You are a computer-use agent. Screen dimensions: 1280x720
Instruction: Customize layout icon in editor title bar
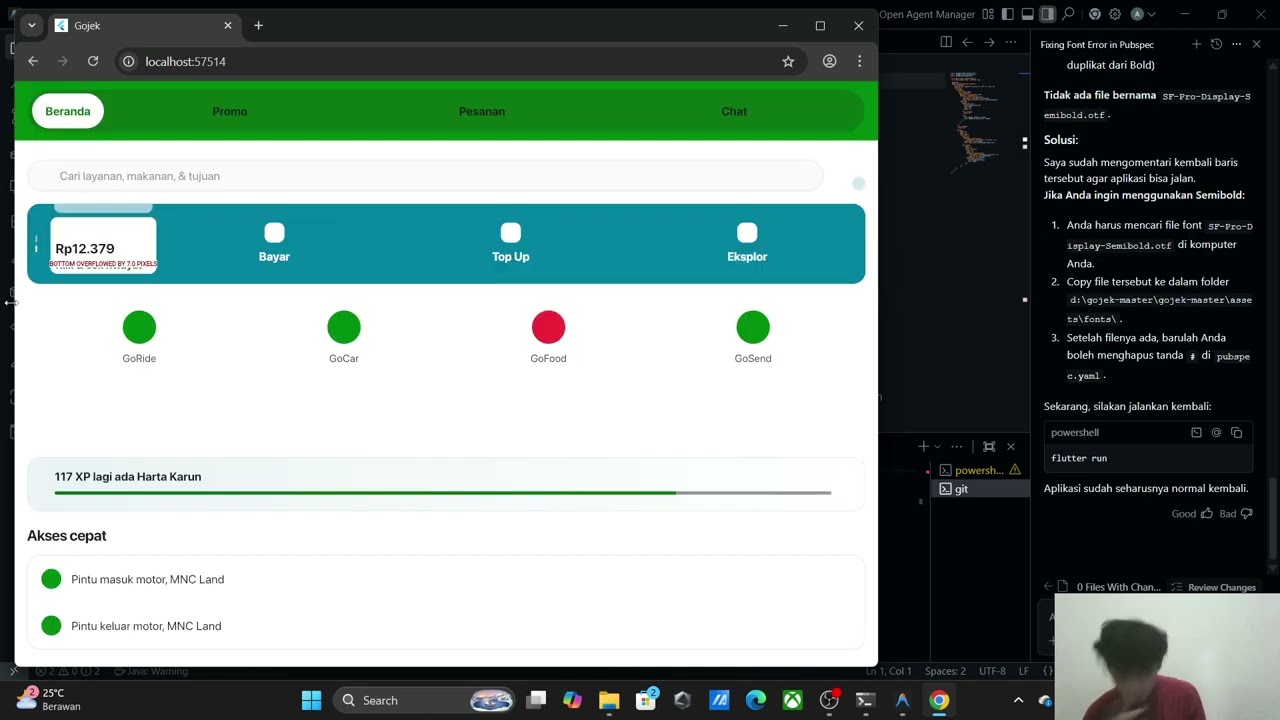(x=988, y=14)
